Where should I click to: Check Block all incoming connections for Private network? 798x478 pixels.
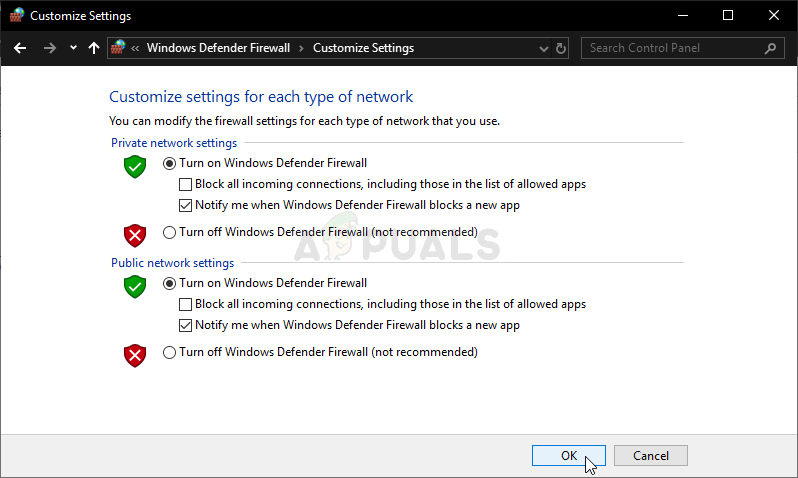[185, 184]
